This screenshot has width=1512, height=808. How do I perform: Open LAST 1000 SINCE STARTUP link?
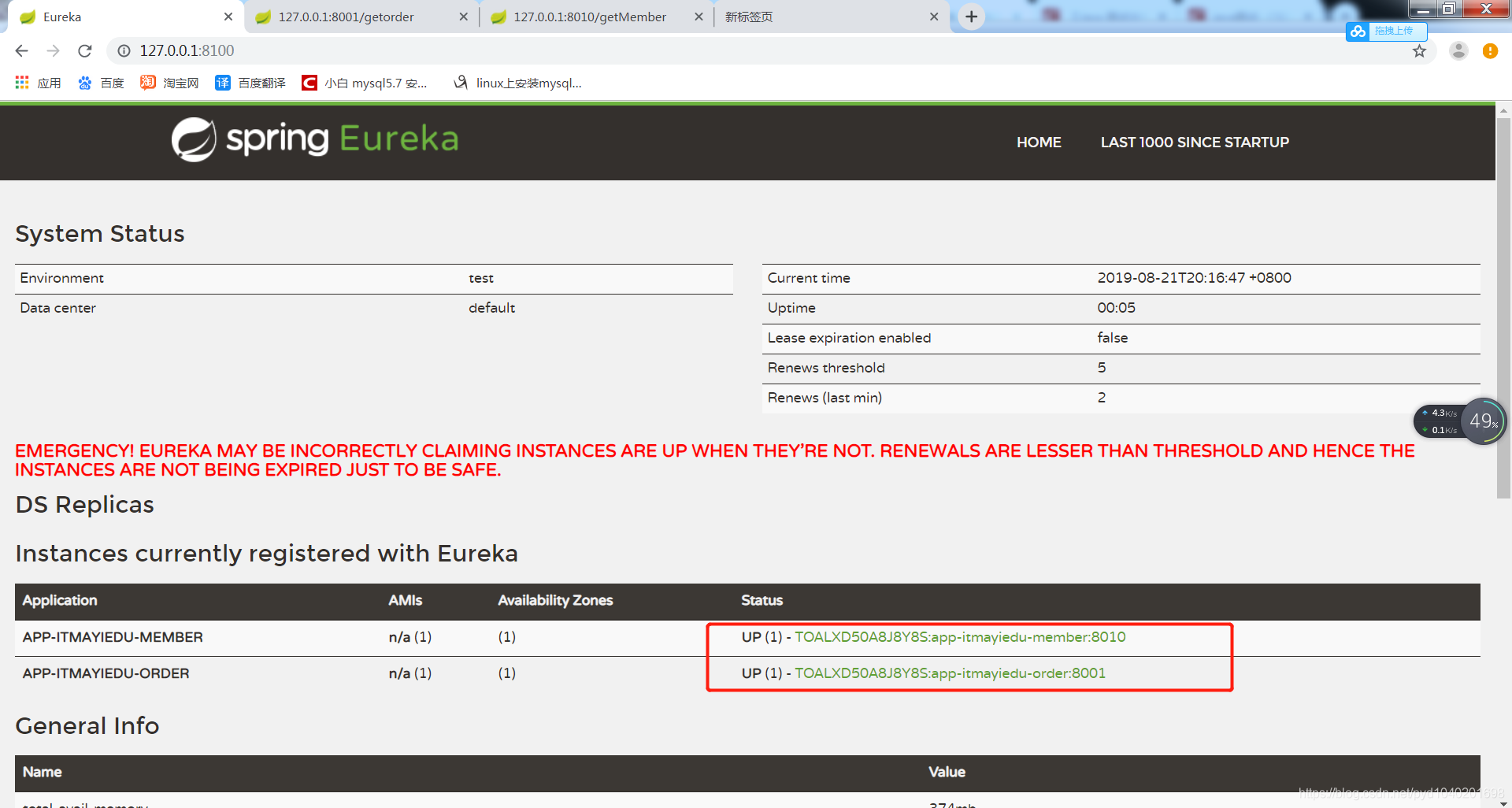[1195, 143]
